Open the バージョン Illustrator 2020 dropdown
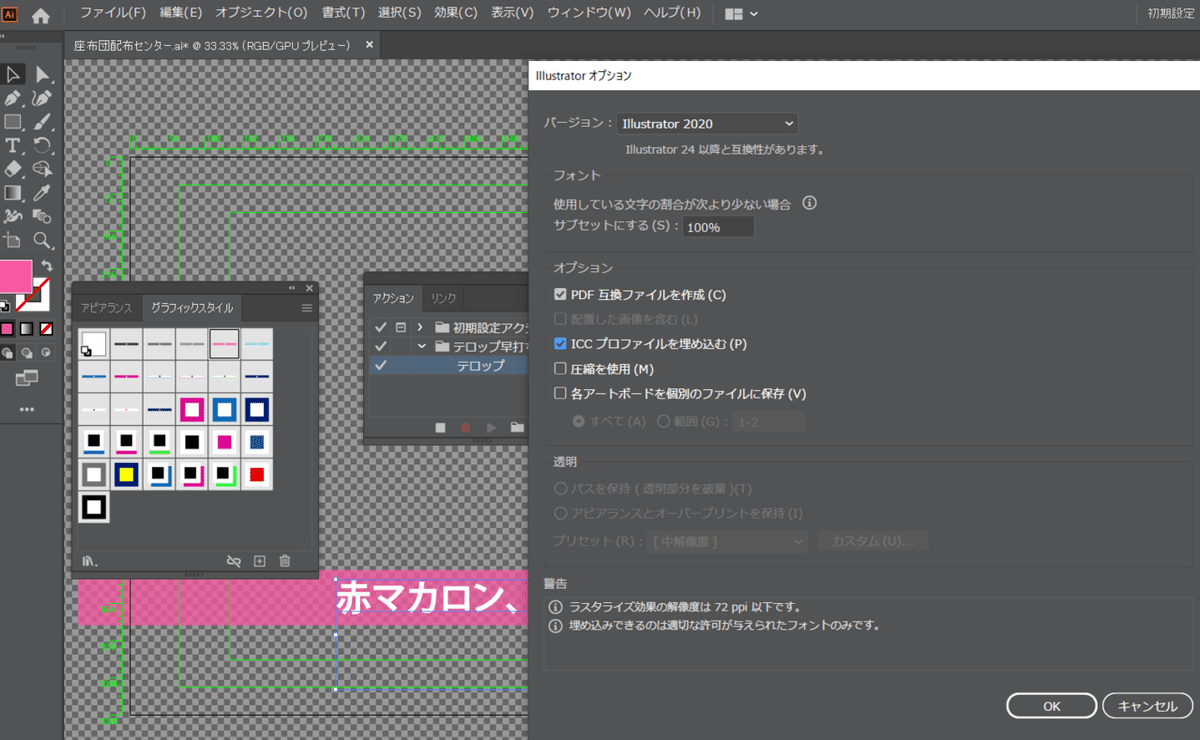 [x=706, y=124]
